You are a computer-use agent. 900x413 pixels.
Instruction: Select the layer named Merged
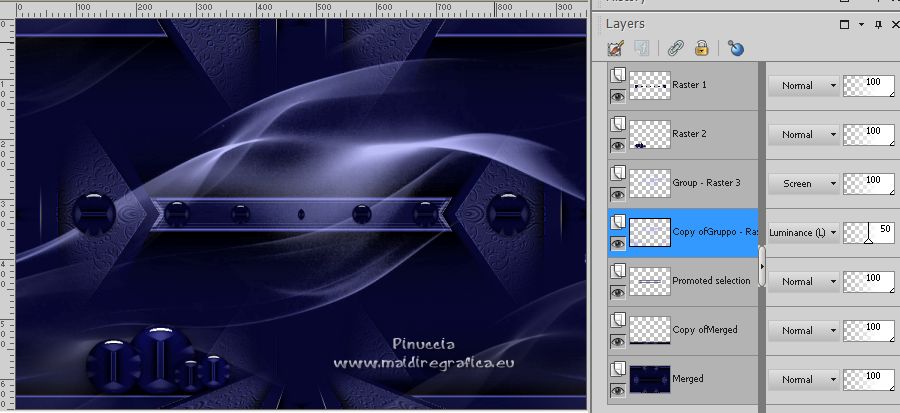coord(688,379)
